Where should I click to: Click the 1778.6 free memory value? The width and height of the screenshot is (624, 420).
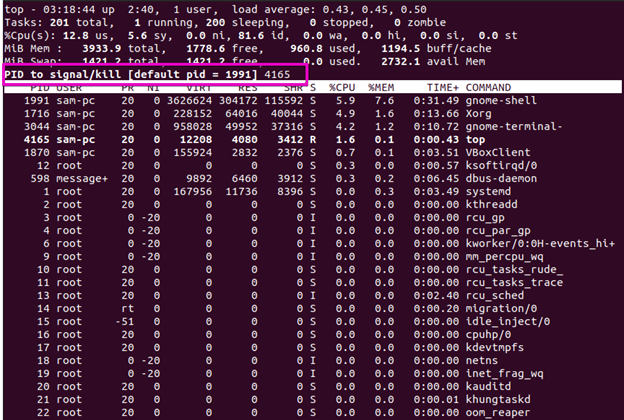click(x=205, y=49)
